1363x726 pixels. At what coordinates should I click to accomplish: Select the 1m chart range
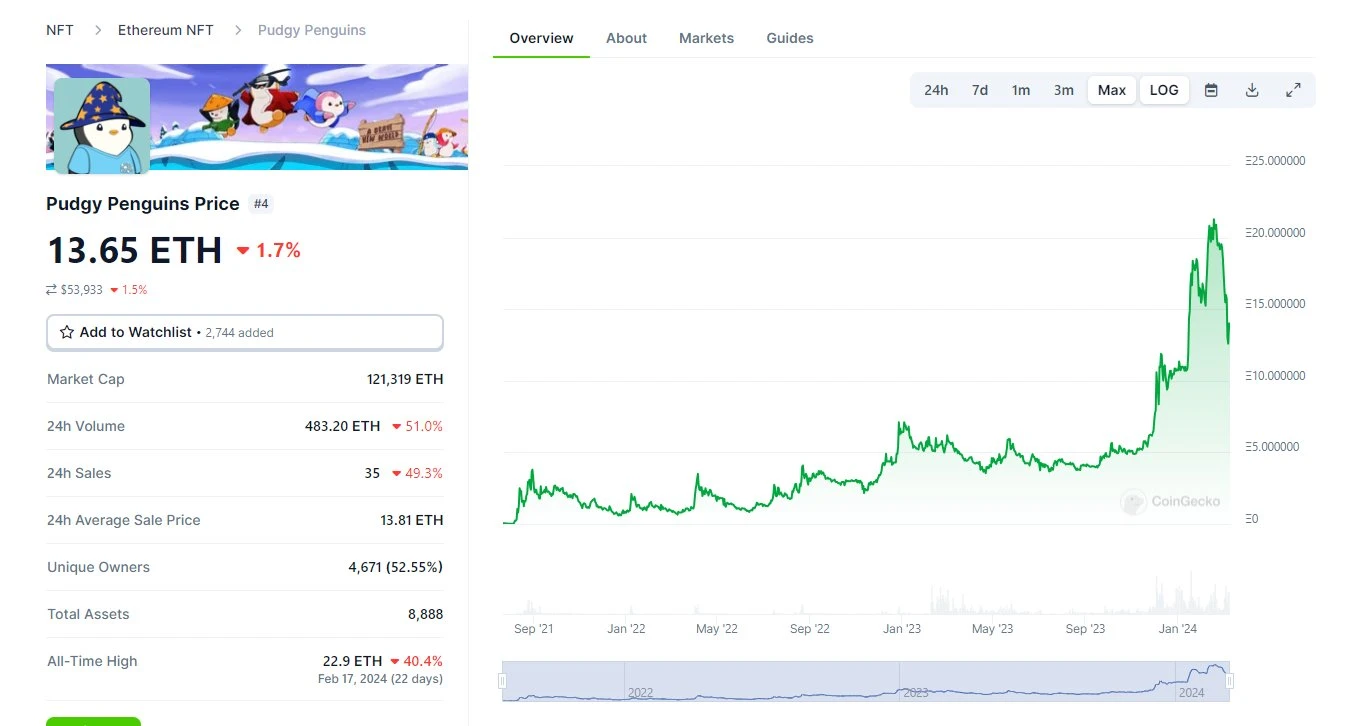tap(1021, 90)
